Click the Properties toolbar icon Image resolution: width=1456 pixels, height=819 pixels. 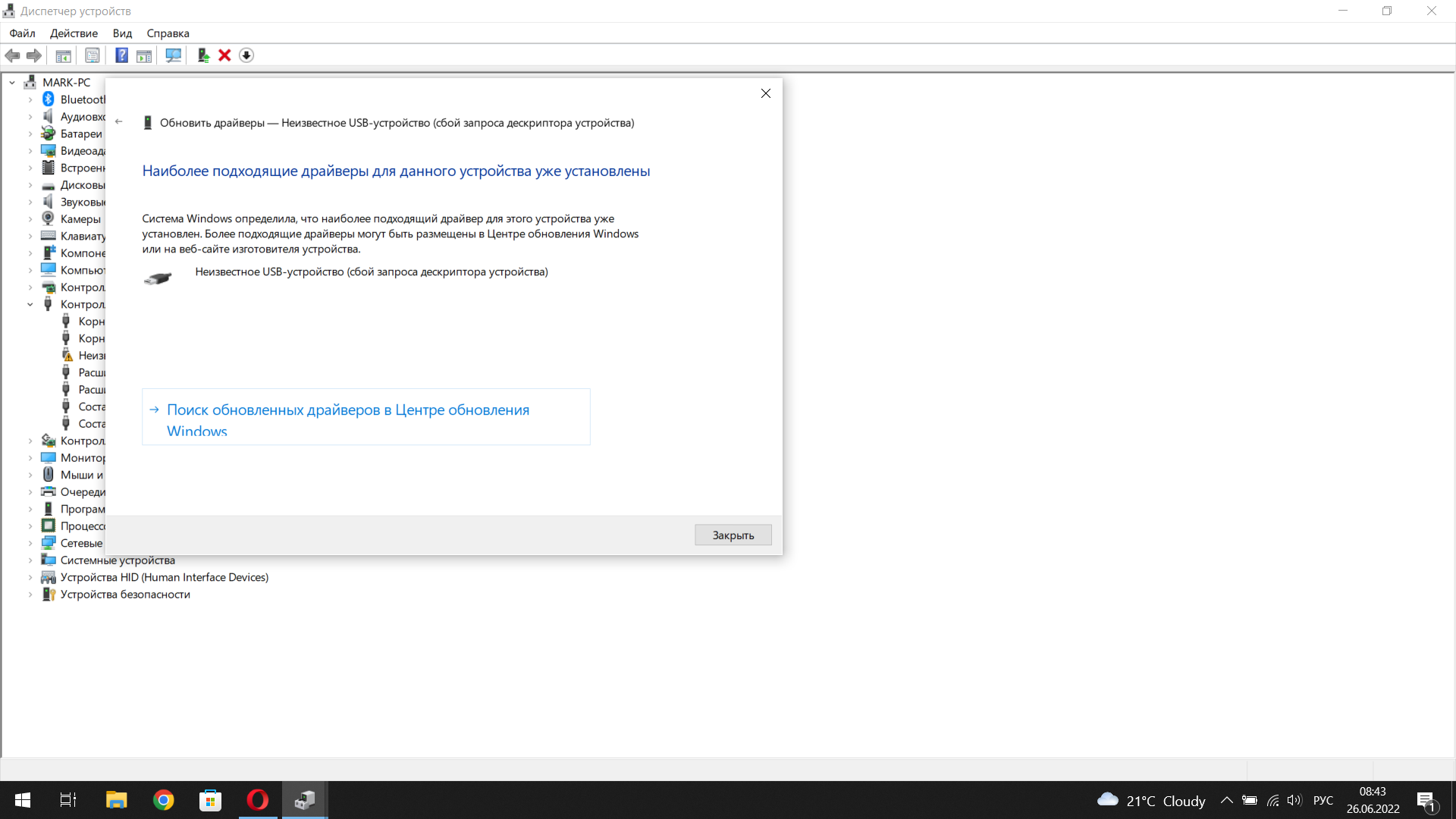click(93, 55)
